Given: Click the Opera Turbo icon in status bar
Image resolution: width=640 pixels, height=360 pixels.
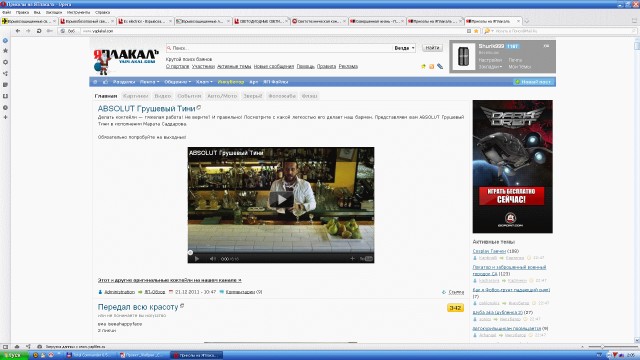Looking at the screenshot, I should click(x=39, y=347).
